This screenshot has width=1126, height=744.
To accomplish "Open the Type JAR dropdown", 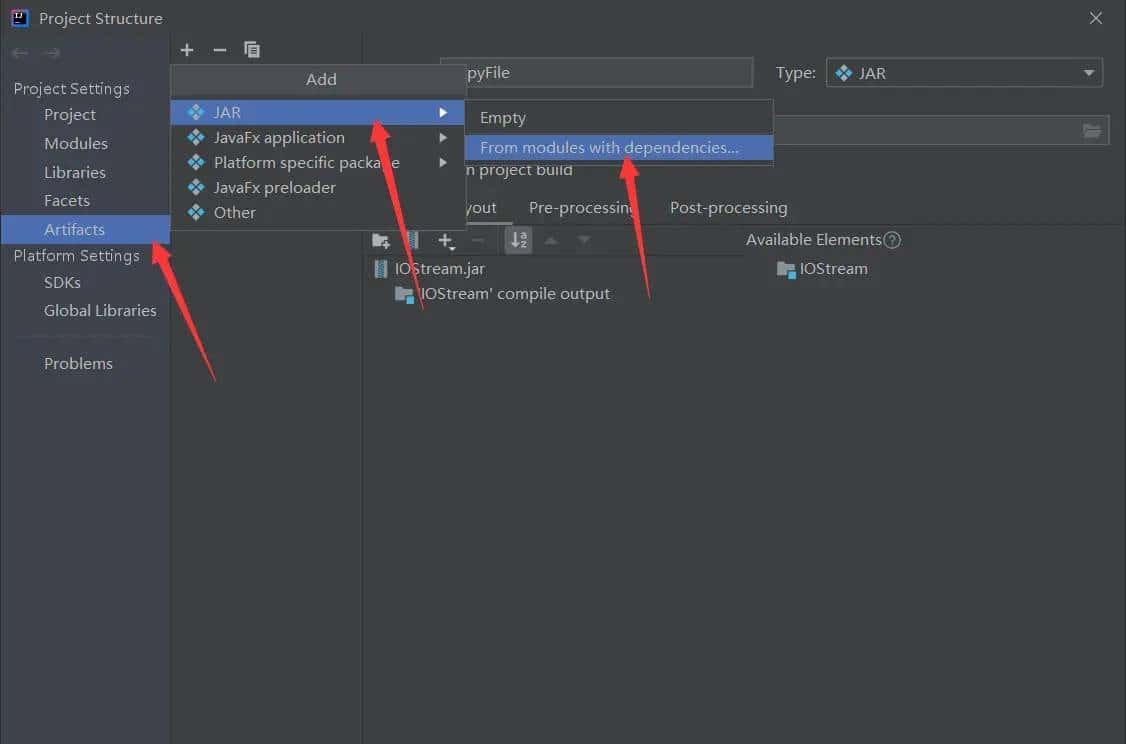I will (x=963, y=73).
